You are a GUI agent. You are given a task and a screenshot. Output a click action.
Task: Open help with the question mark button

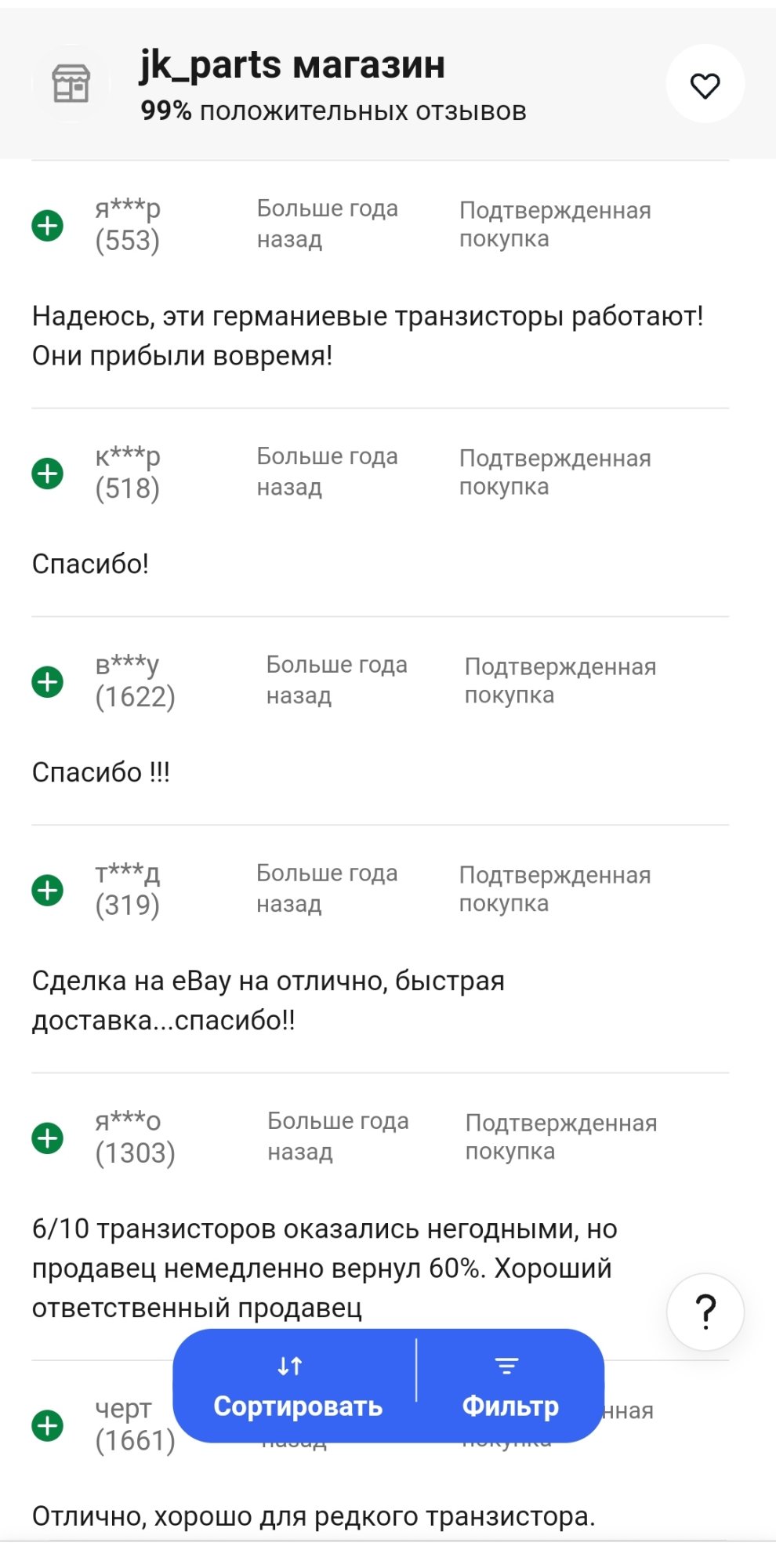[x=705, y=1311]
